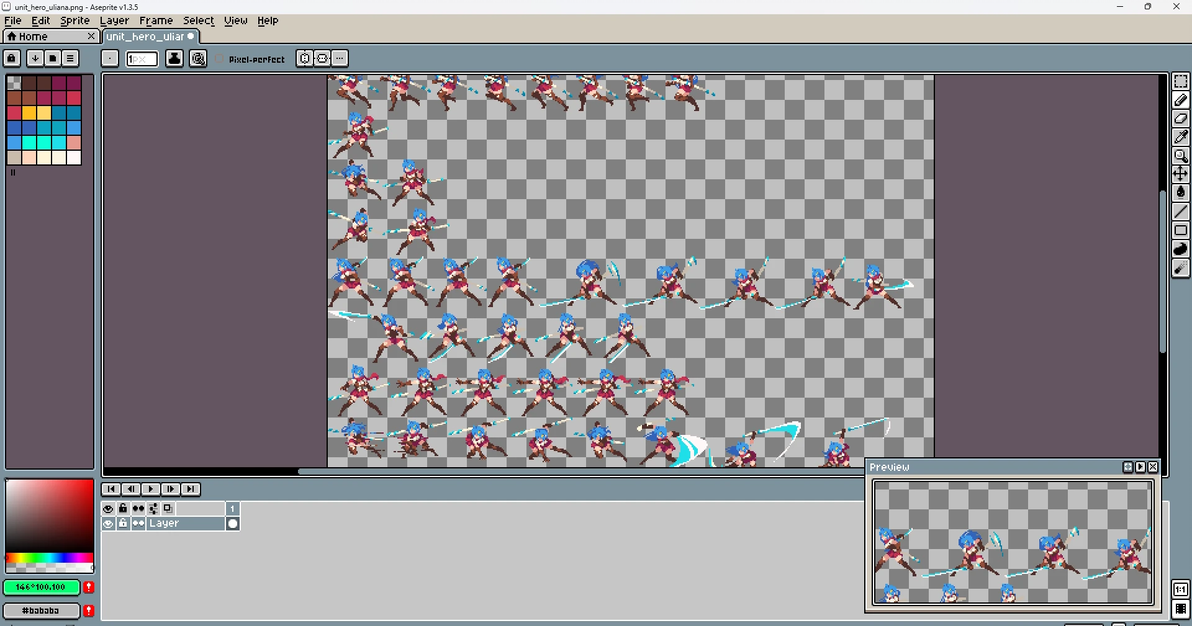Click the dynamics button beside ink
This screenshot has width=1192, height=626.
198,59
